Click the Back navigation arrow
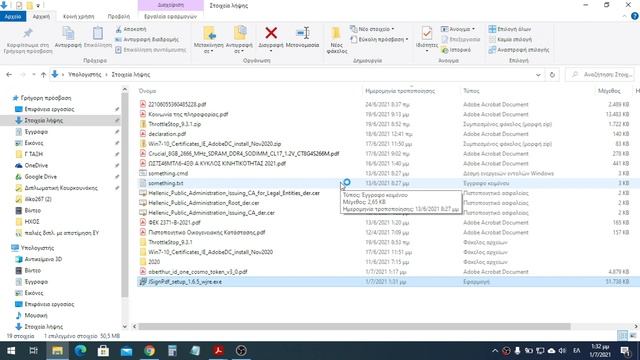This screenshot has height=360, width=640. coord(9,75)
